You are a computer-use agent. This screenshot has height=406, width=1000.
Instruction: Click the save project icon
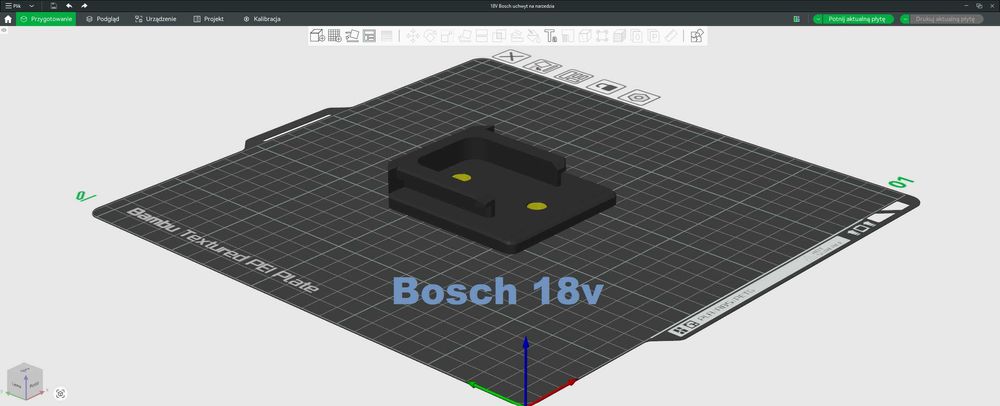pyautogui.click(x=54, y=6)
